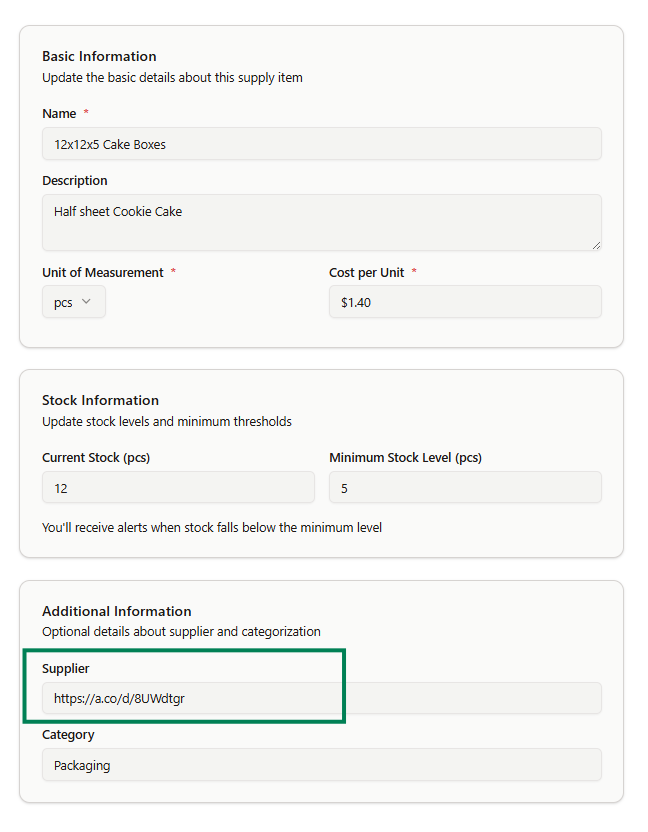This screenshot has height=832, width=648.
Task: Click the Supplier label
Action: pyautogui.click(x=66, y=669)
